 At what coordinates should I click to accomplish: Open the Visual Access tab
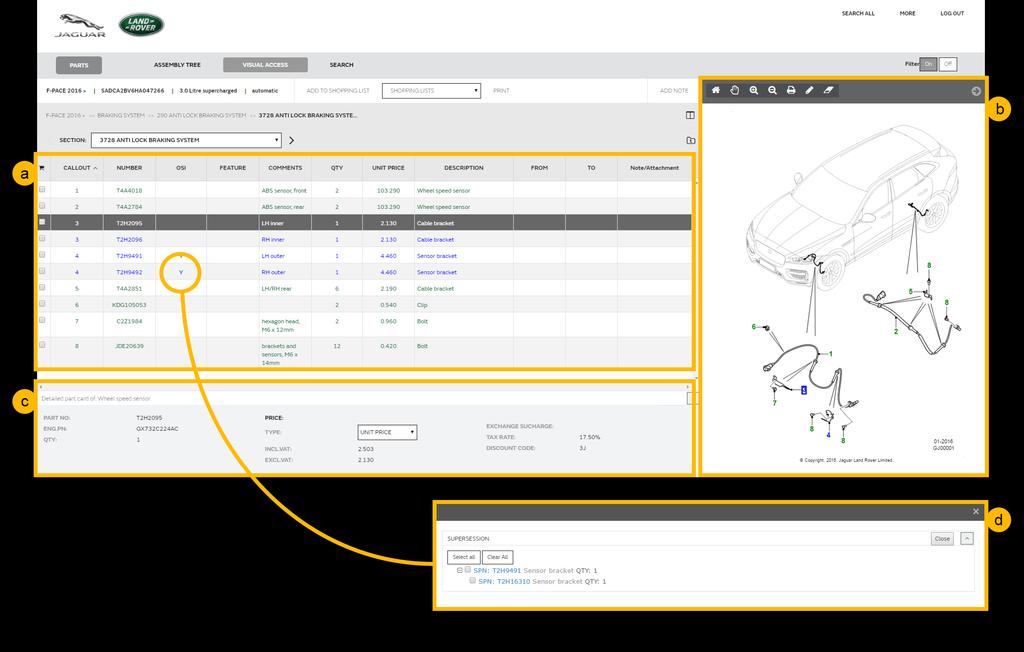[265, 65]
